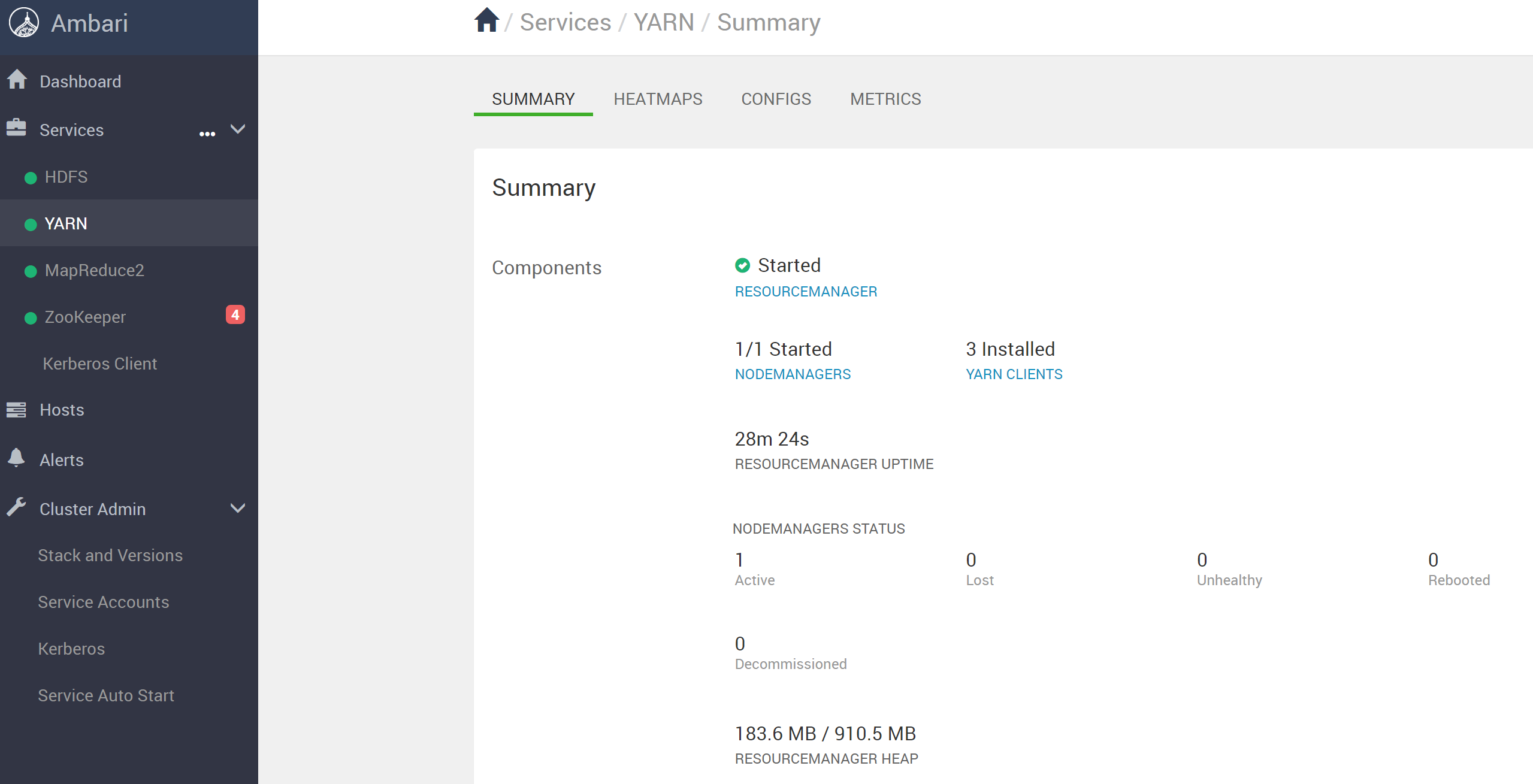Open the Metrics tab
The image size is (1533, 784).
(x=885, y=99)
